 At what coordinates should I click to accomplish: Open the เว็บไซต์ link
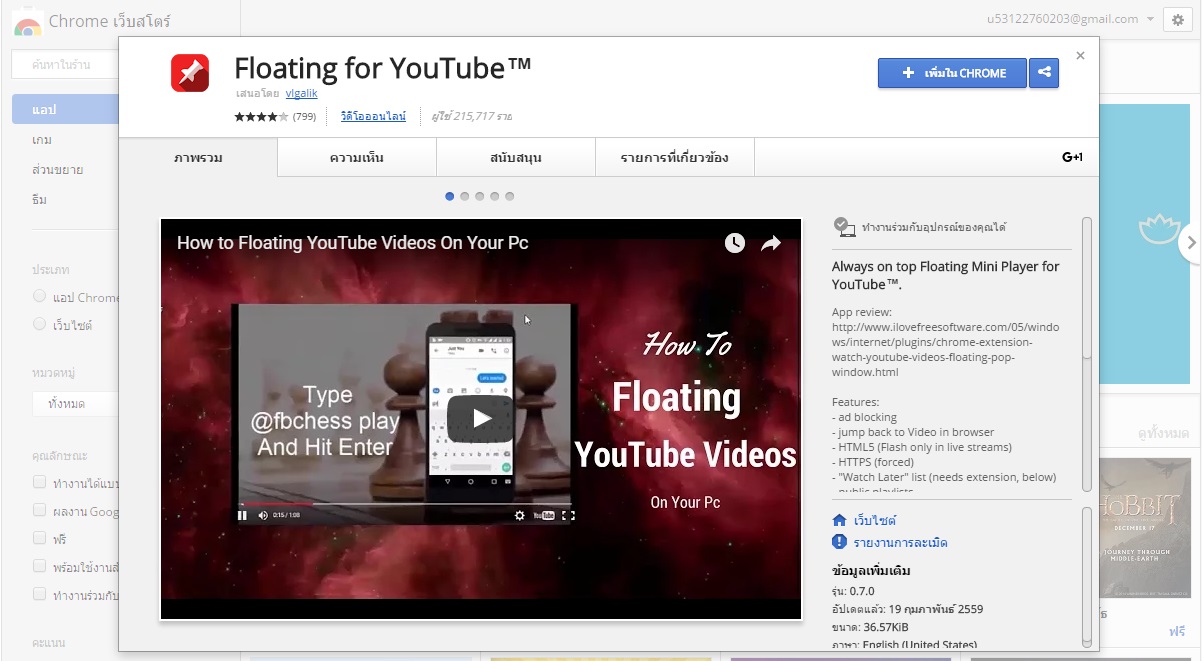tap(875, 521)
